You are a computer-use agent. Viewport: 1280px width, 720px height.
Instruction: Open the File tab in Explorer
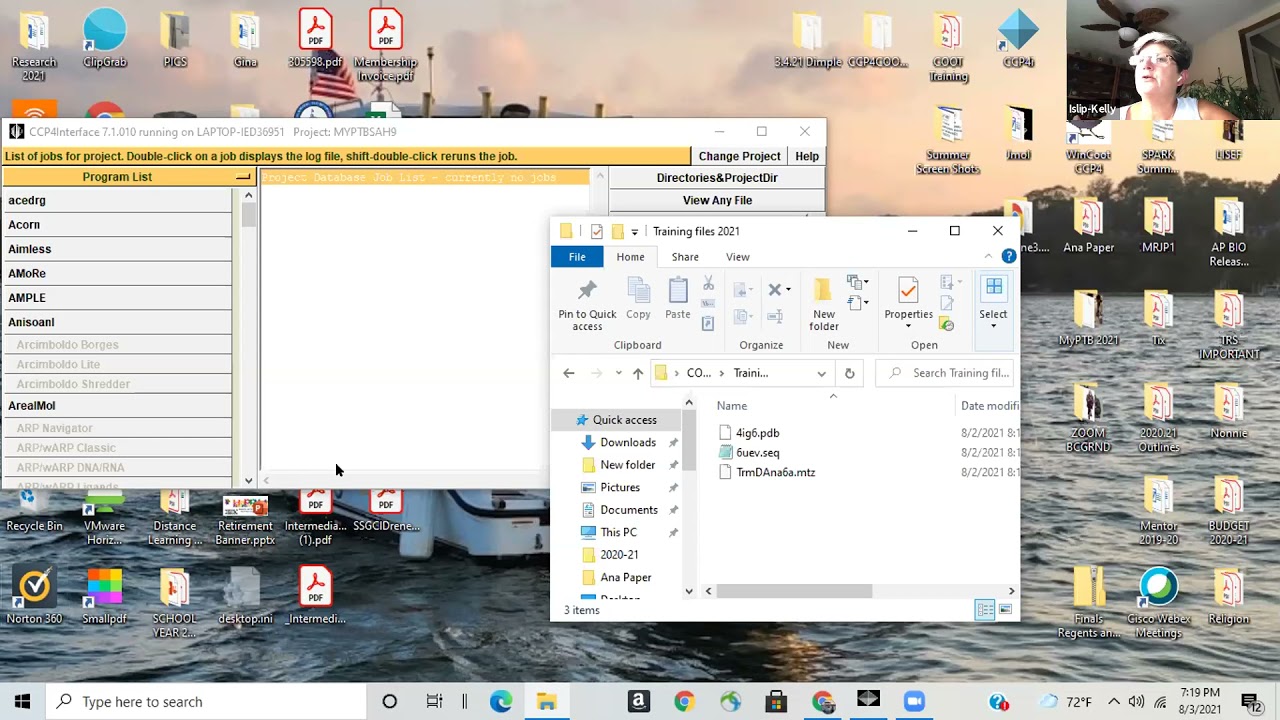577,257
